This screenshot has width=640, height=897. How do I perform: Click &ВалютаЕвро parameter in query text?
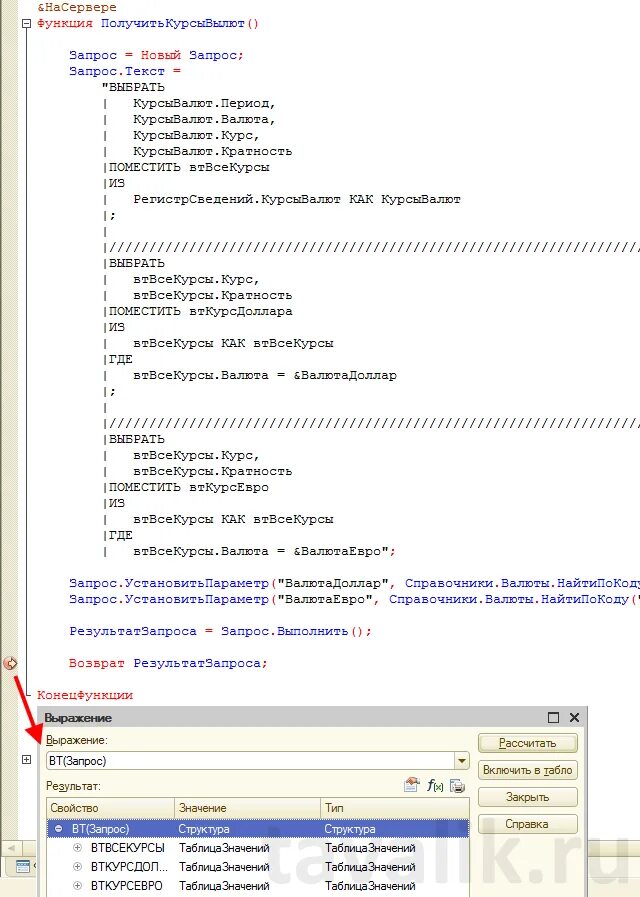337,552
